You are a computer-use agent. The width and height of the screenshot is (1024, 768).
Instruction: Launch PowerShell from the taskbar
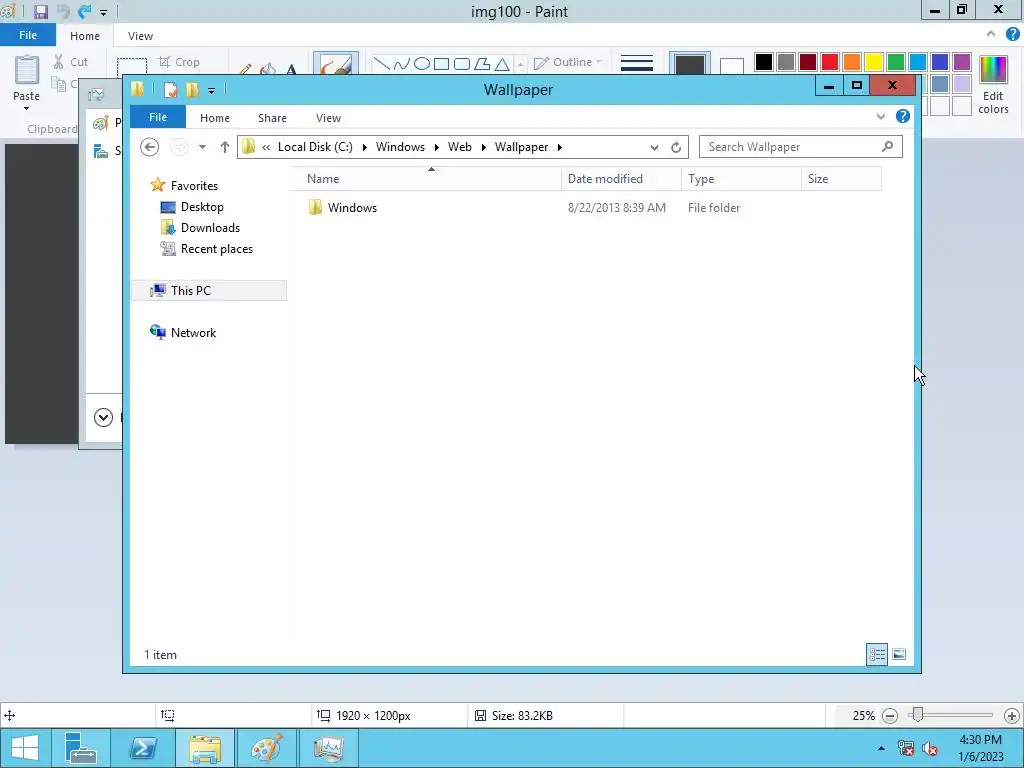[x=143, y=748]
